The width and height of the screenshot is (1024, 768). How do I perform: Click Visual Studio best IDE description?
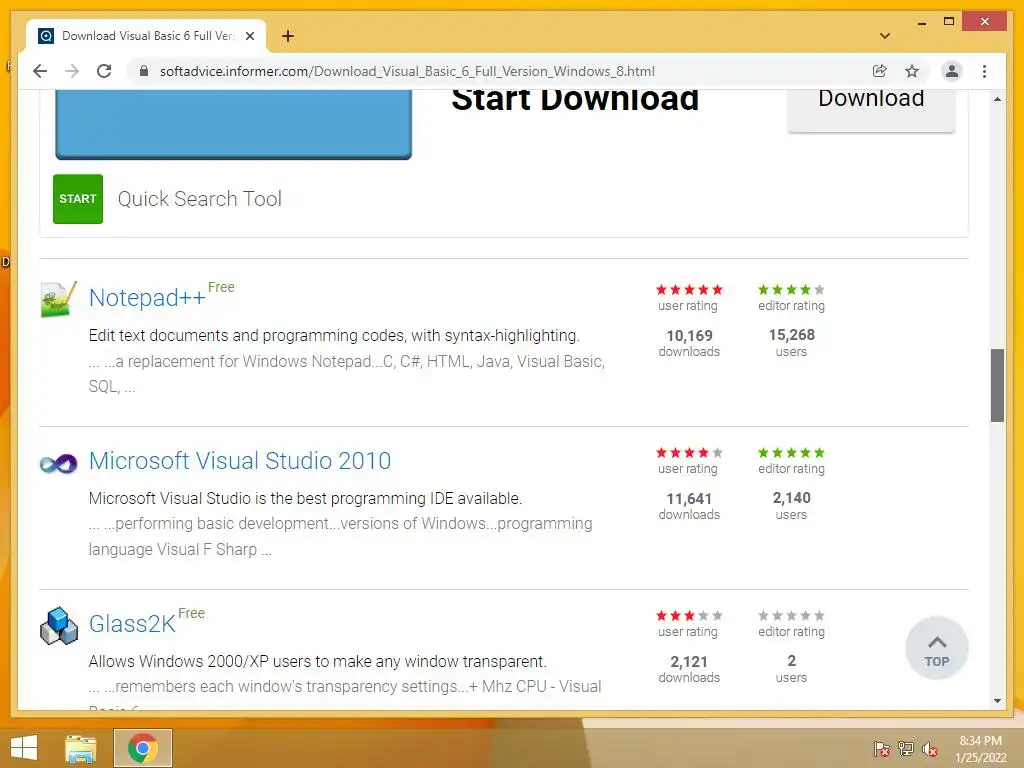(x=305, y=498)
